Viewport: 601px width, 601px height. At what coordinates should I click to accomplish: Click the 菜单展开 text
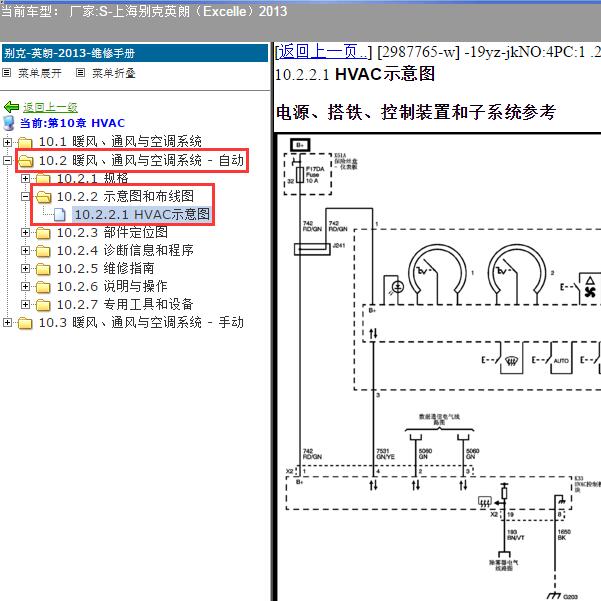pos(40,73)
